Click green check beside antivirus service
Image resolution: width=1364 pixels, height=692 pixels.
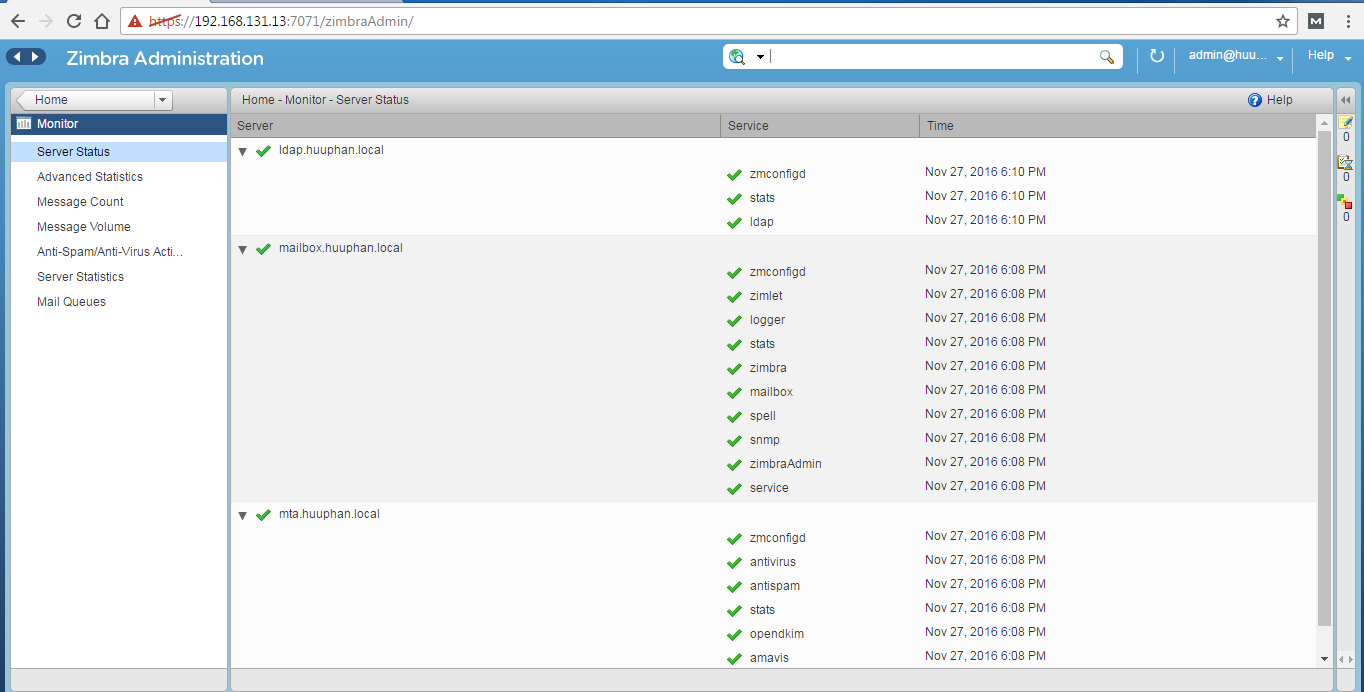735,563
